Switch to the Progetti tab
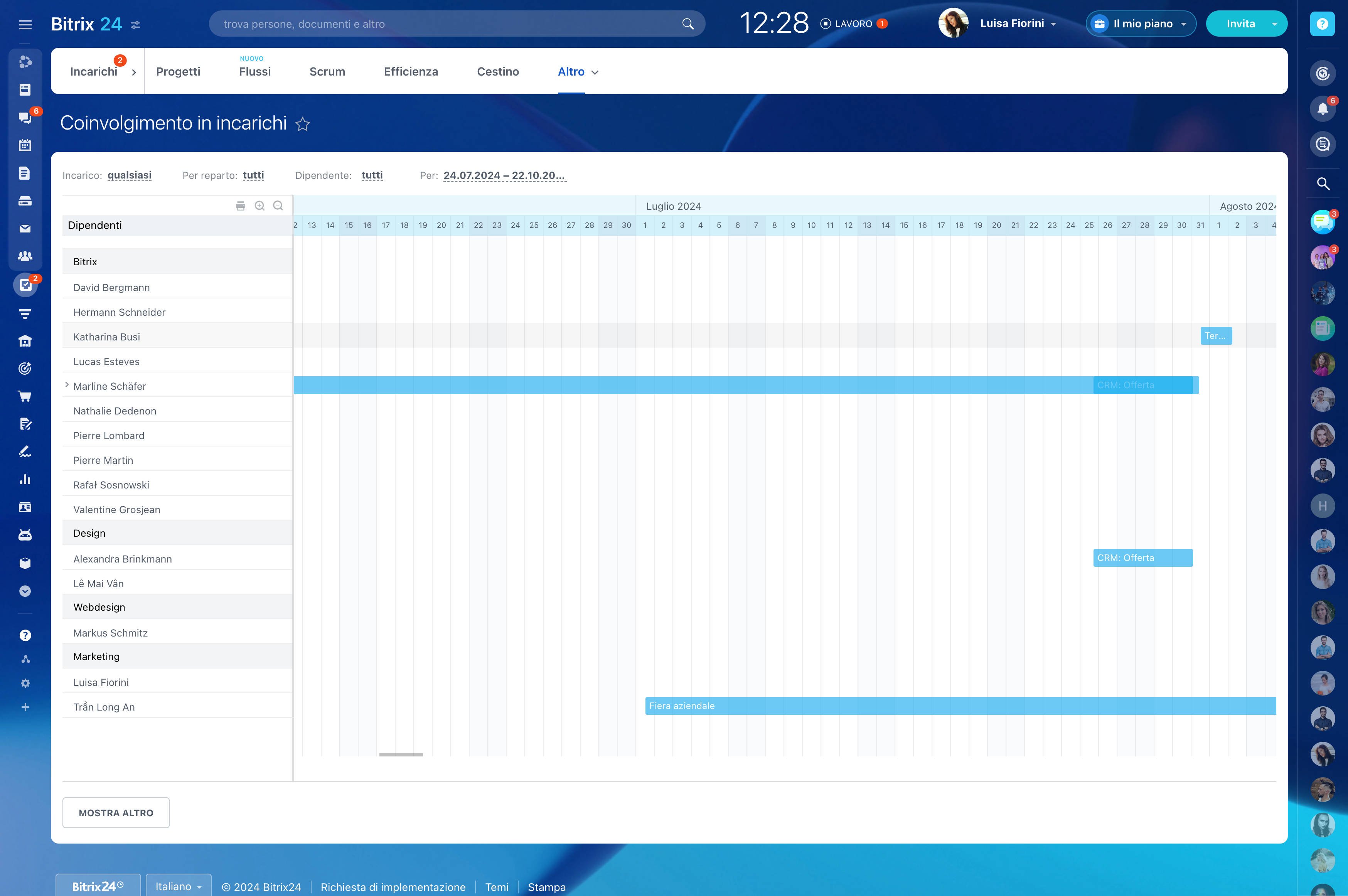 [x=178, y=72]
